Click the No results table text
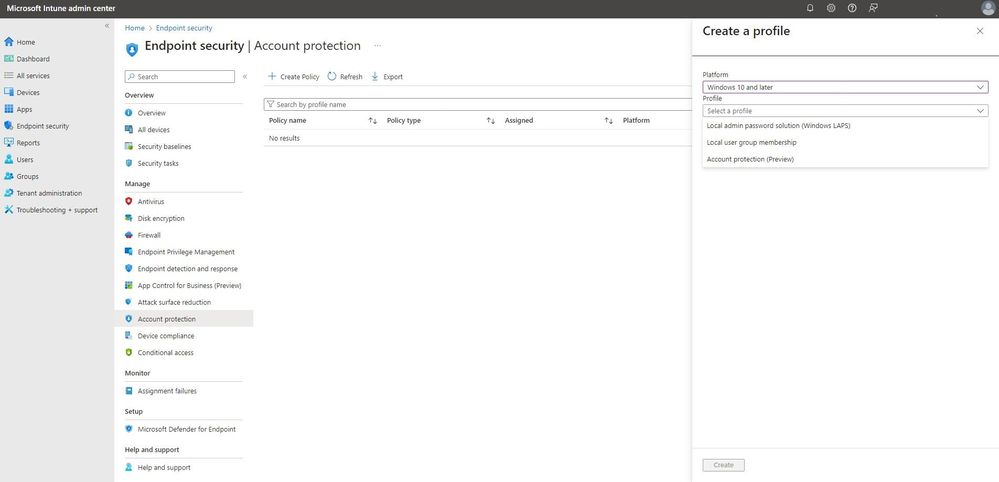The image size is (999, 482). 284,138
